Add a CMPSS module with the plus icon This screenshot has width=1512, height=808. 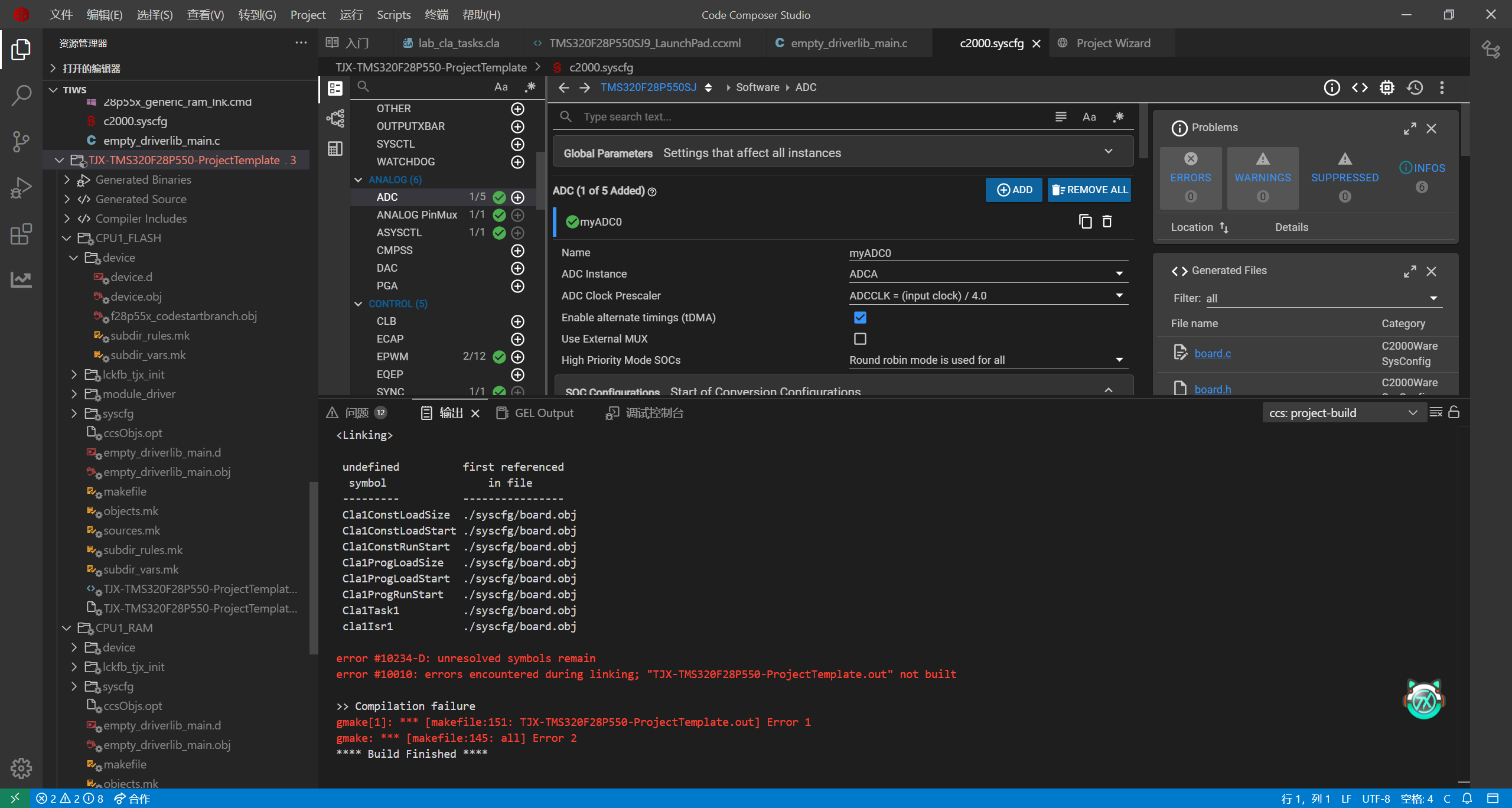coord(517,250)
